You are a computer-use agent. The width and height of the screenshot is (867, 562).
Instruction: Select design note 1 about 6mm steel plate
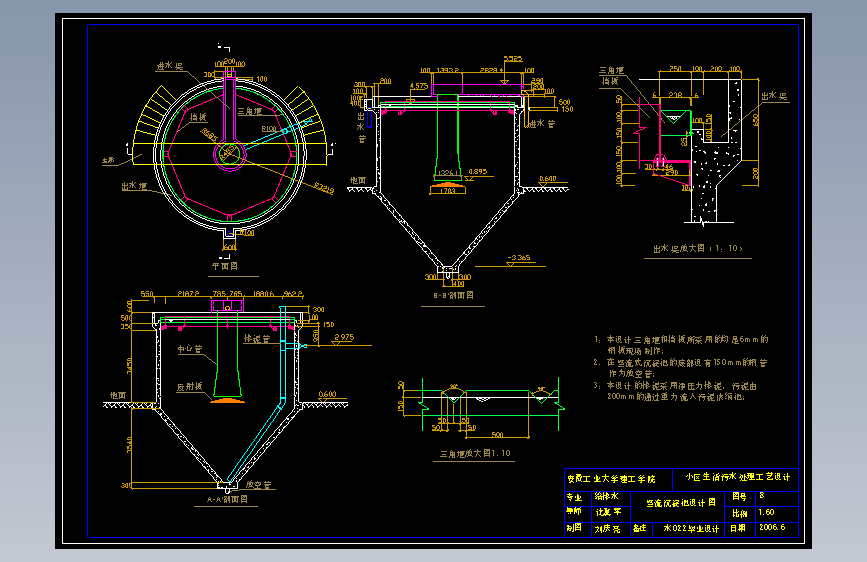pyautogui.click(x=681, y=345)
